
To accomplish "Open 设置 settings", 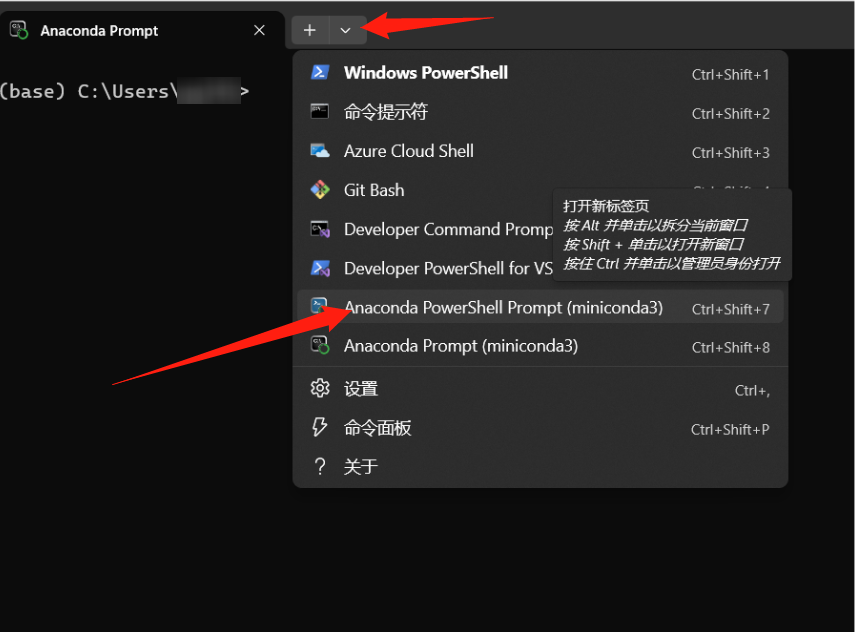I will (x=540, y=389).
